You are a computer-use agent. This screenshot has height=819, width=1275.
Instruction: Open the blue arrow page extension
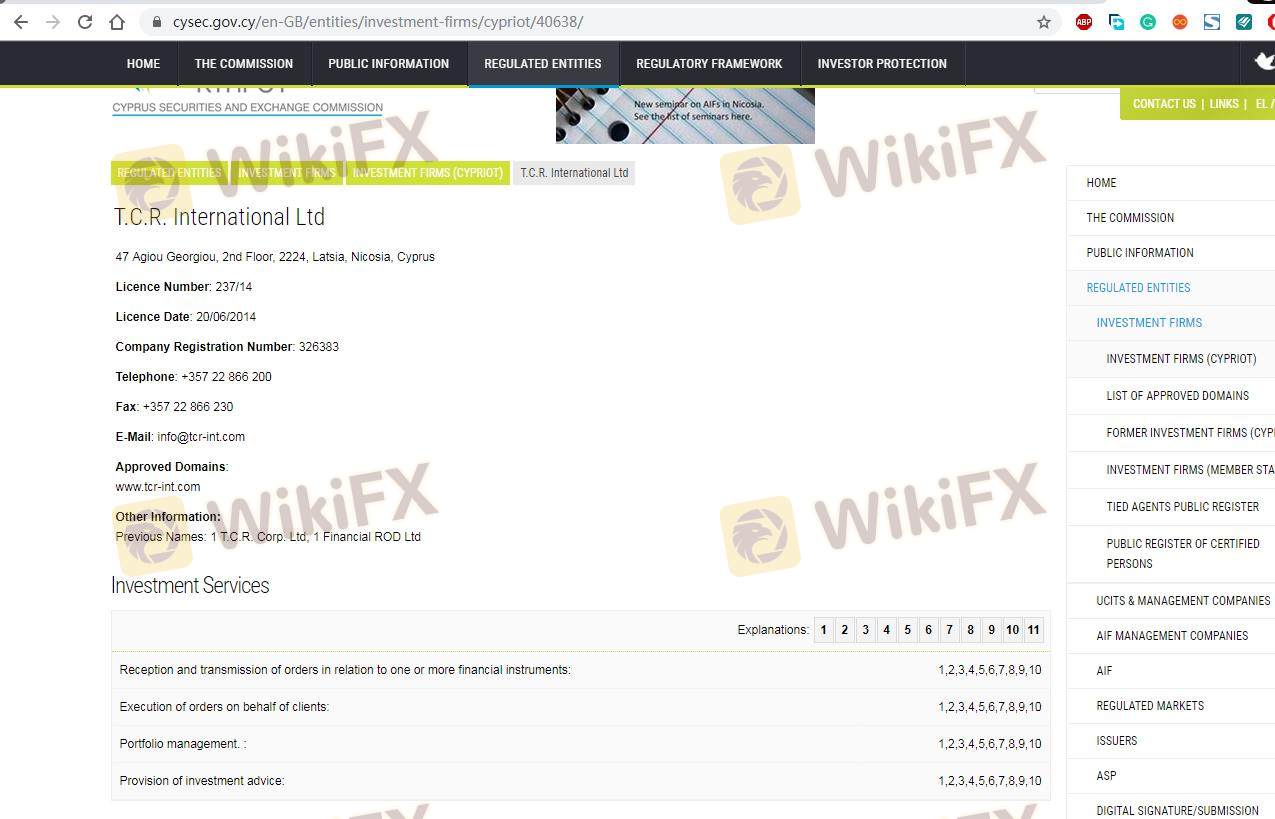tap(1116, 21)
